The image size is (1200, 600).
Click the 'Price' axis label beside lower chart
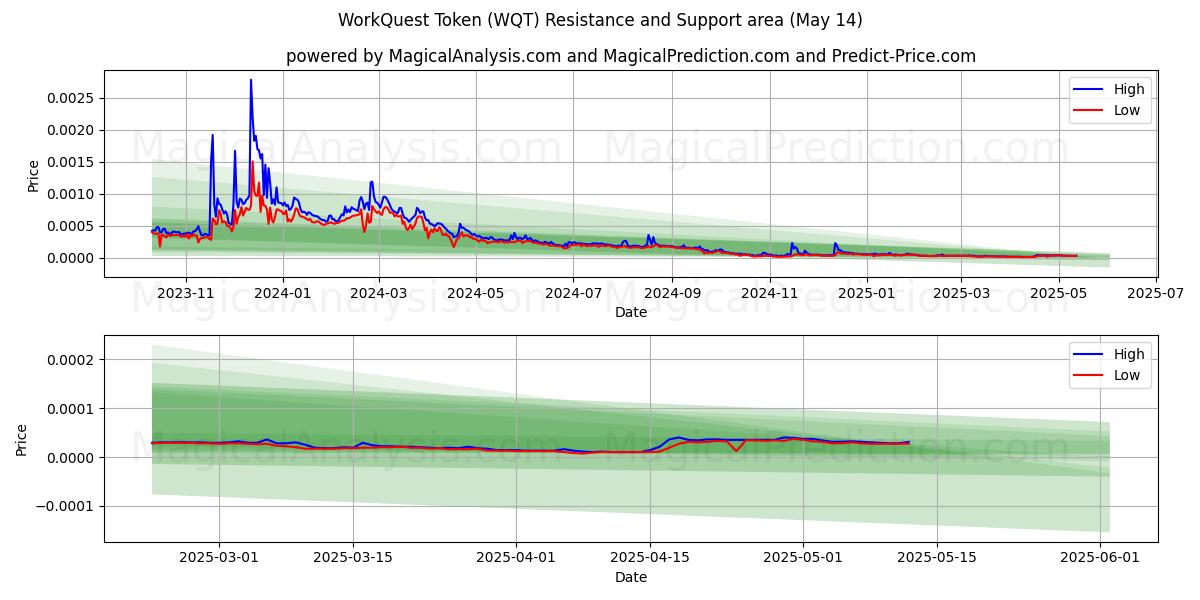22,439
